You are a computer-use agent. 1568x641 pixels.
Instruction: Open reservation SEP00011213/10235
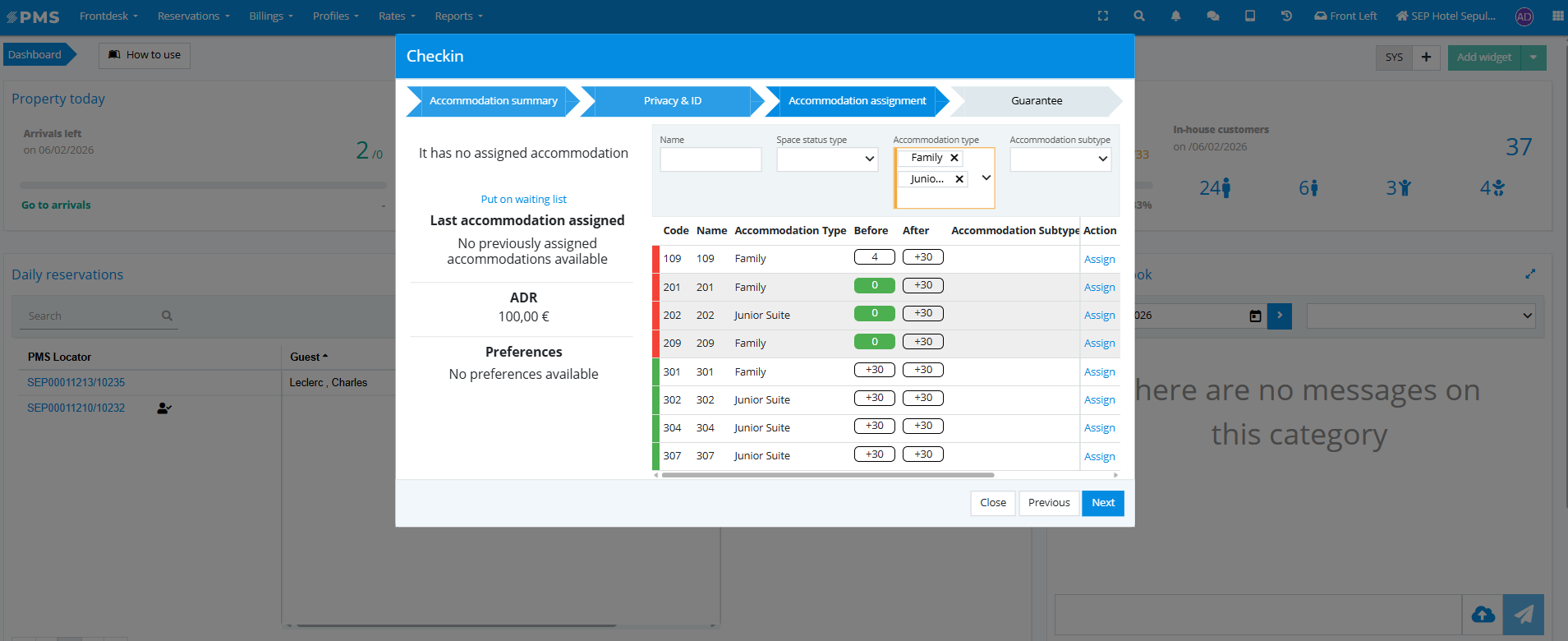[x=76, y=383]
